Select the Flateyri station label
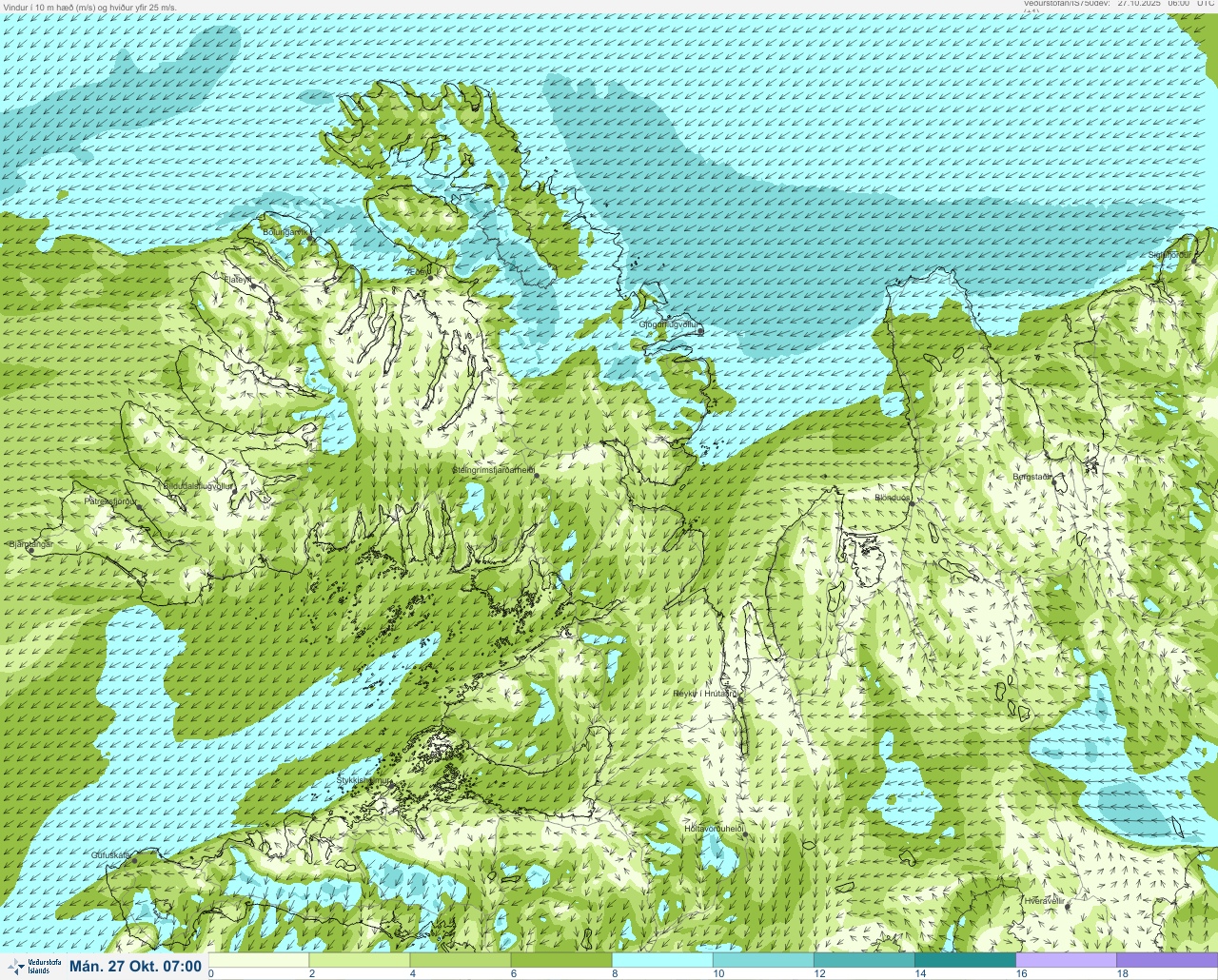The image size is (1218, 980). click(238, 280)
